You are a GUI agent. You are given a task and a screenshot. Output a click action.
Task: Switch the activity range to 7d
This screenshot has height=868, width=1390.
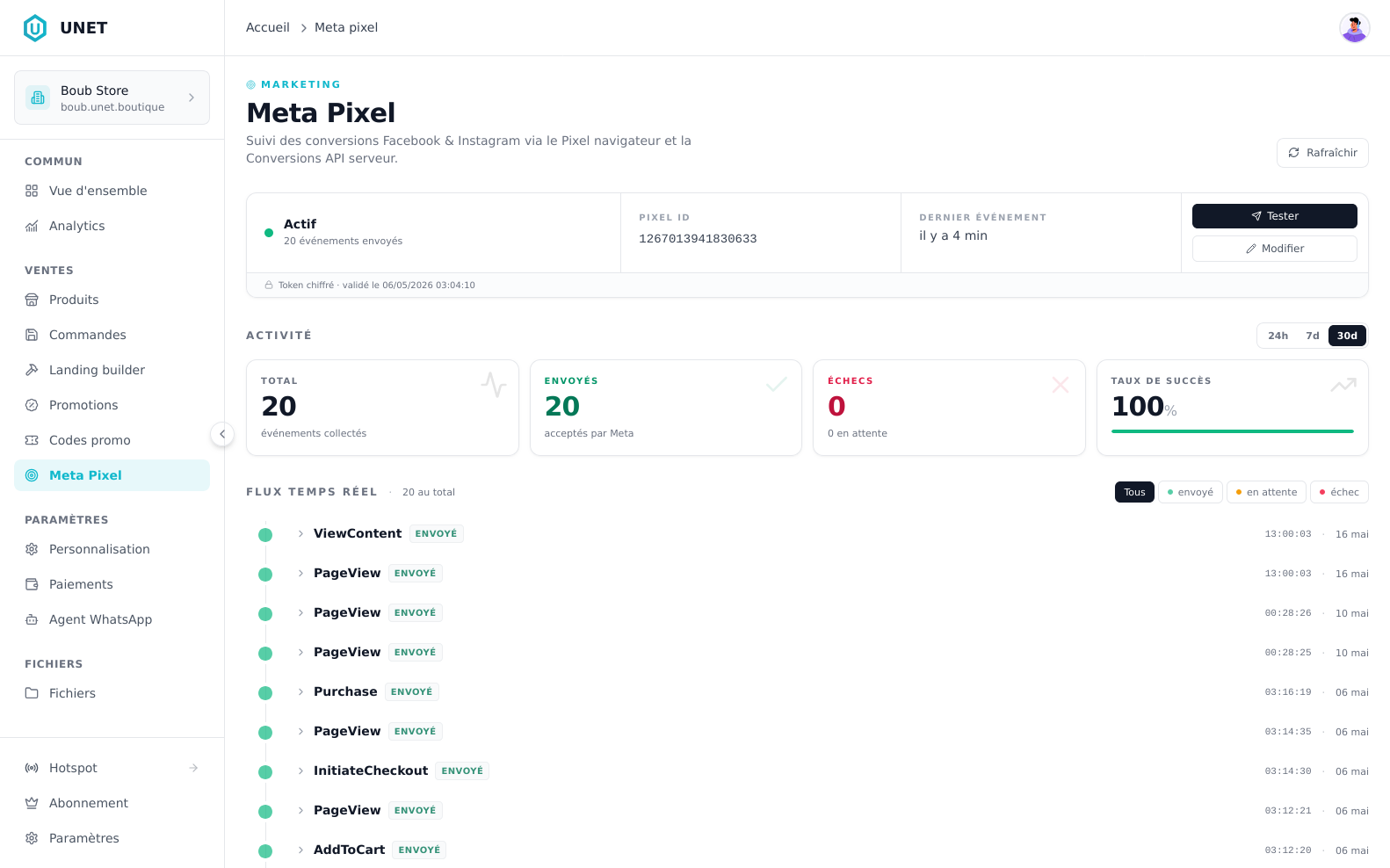point(1313,336)
